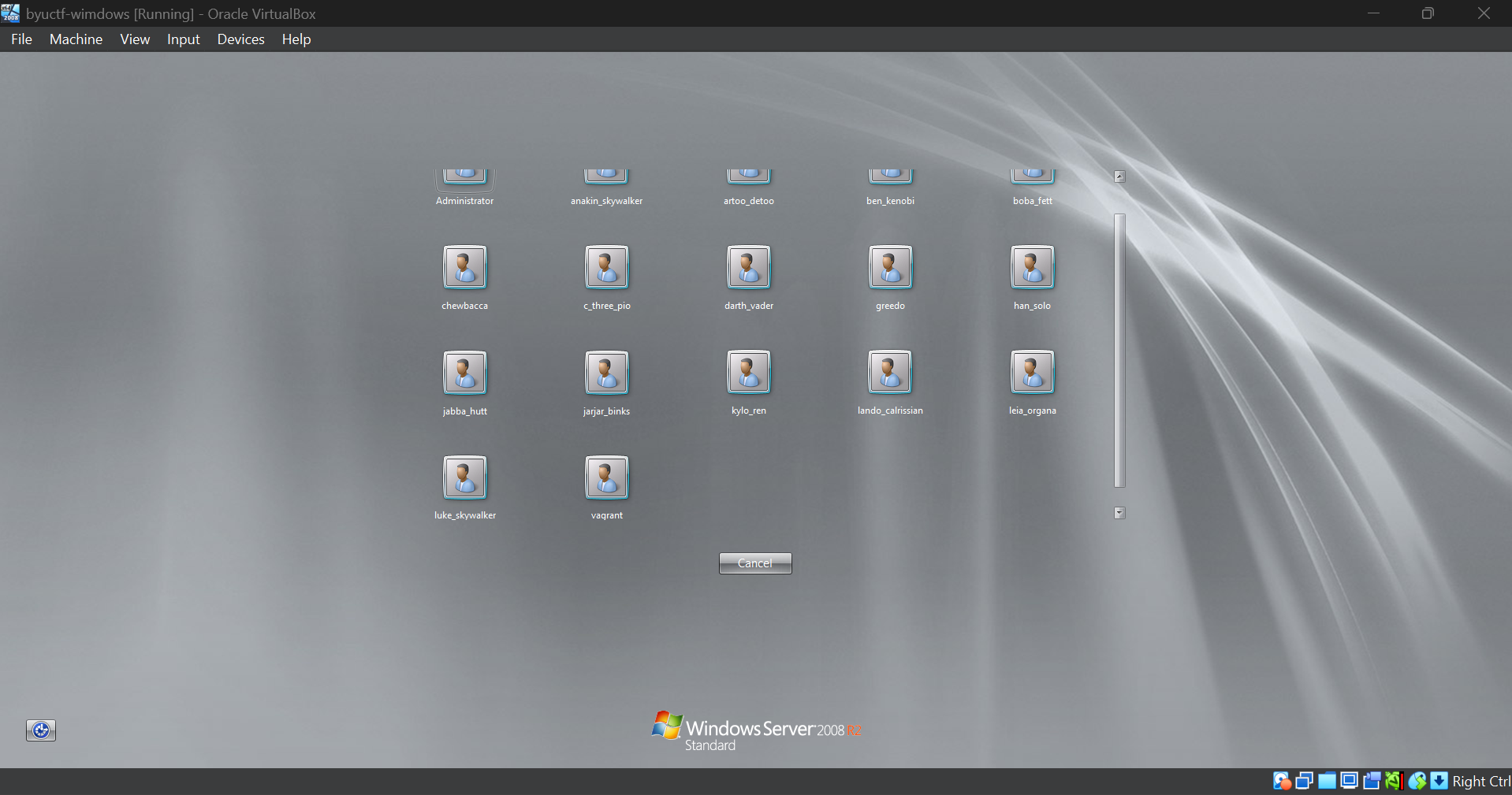Select the vagrant user account tile
This screenshot has height=795, width=1512.
(607, 487)
